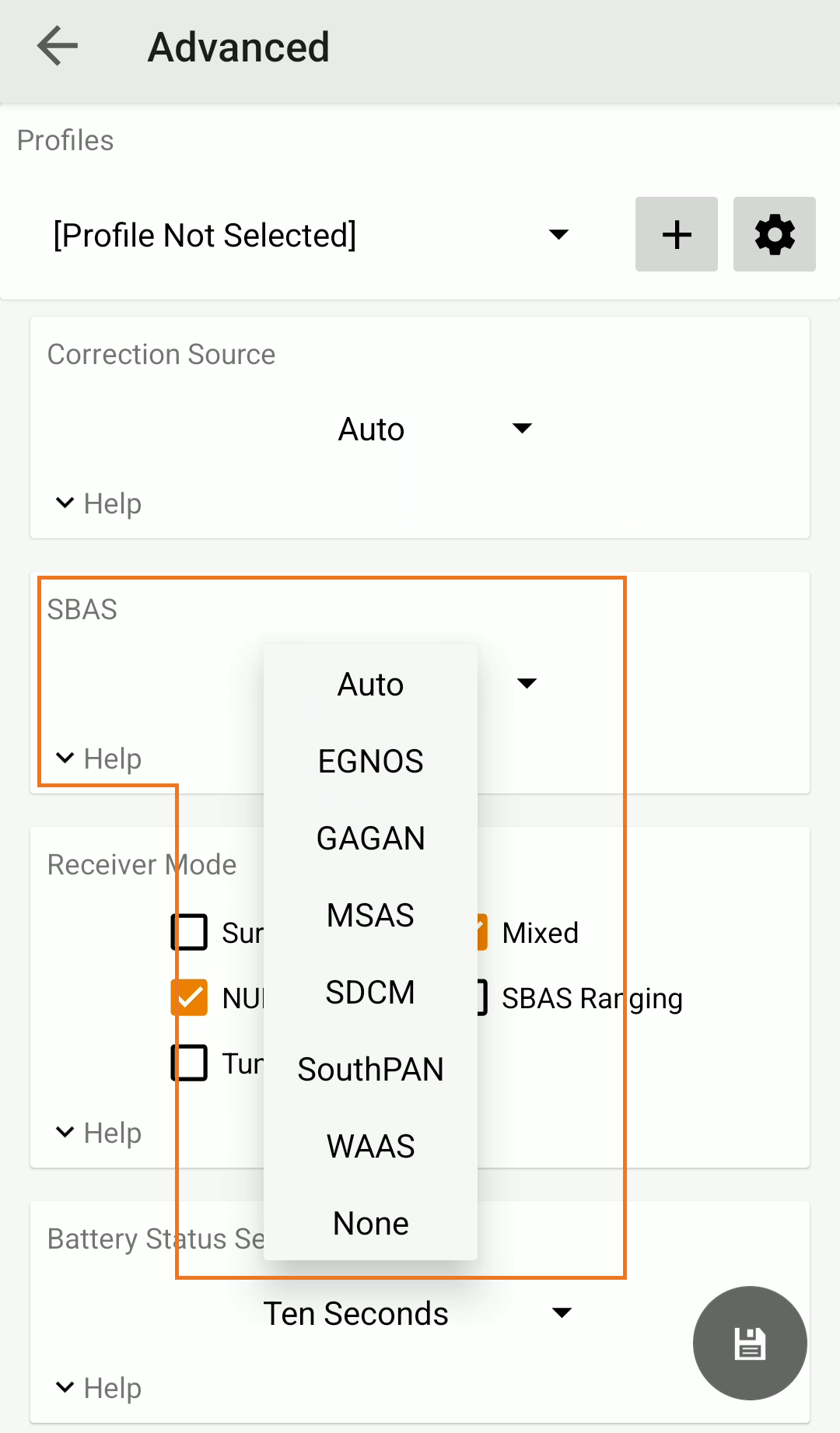
Task: Tap the floating save disk icon
Action: (749, 1343)
